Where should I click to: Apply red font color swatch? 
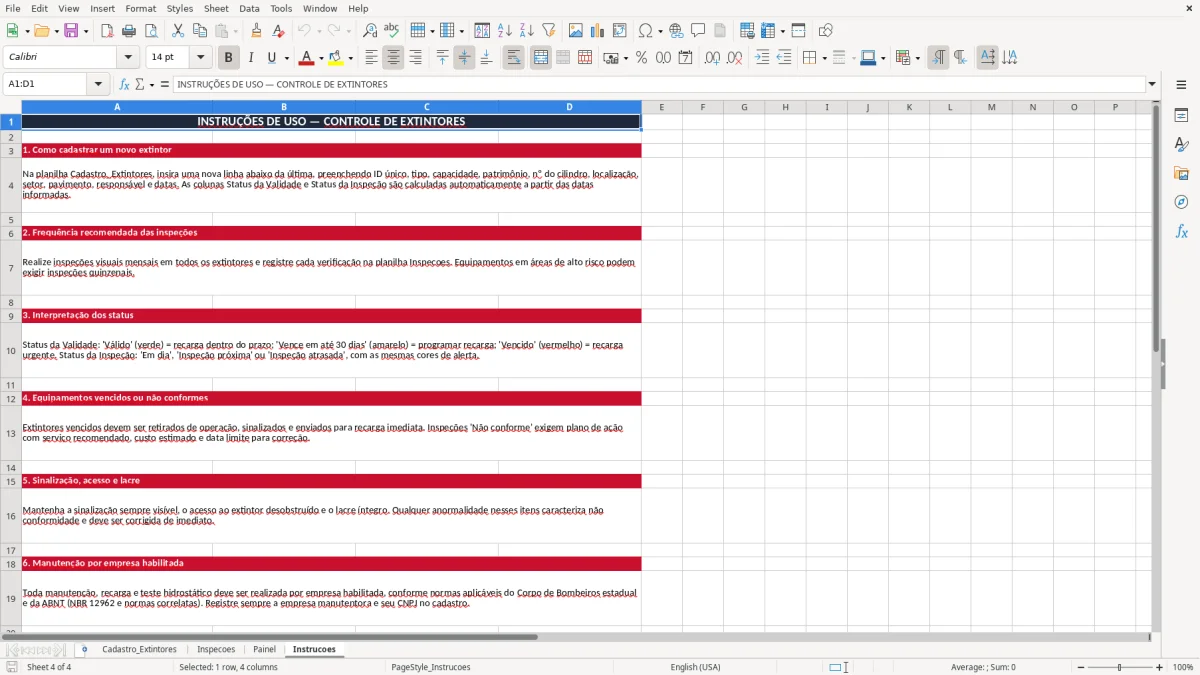(306, 58)
